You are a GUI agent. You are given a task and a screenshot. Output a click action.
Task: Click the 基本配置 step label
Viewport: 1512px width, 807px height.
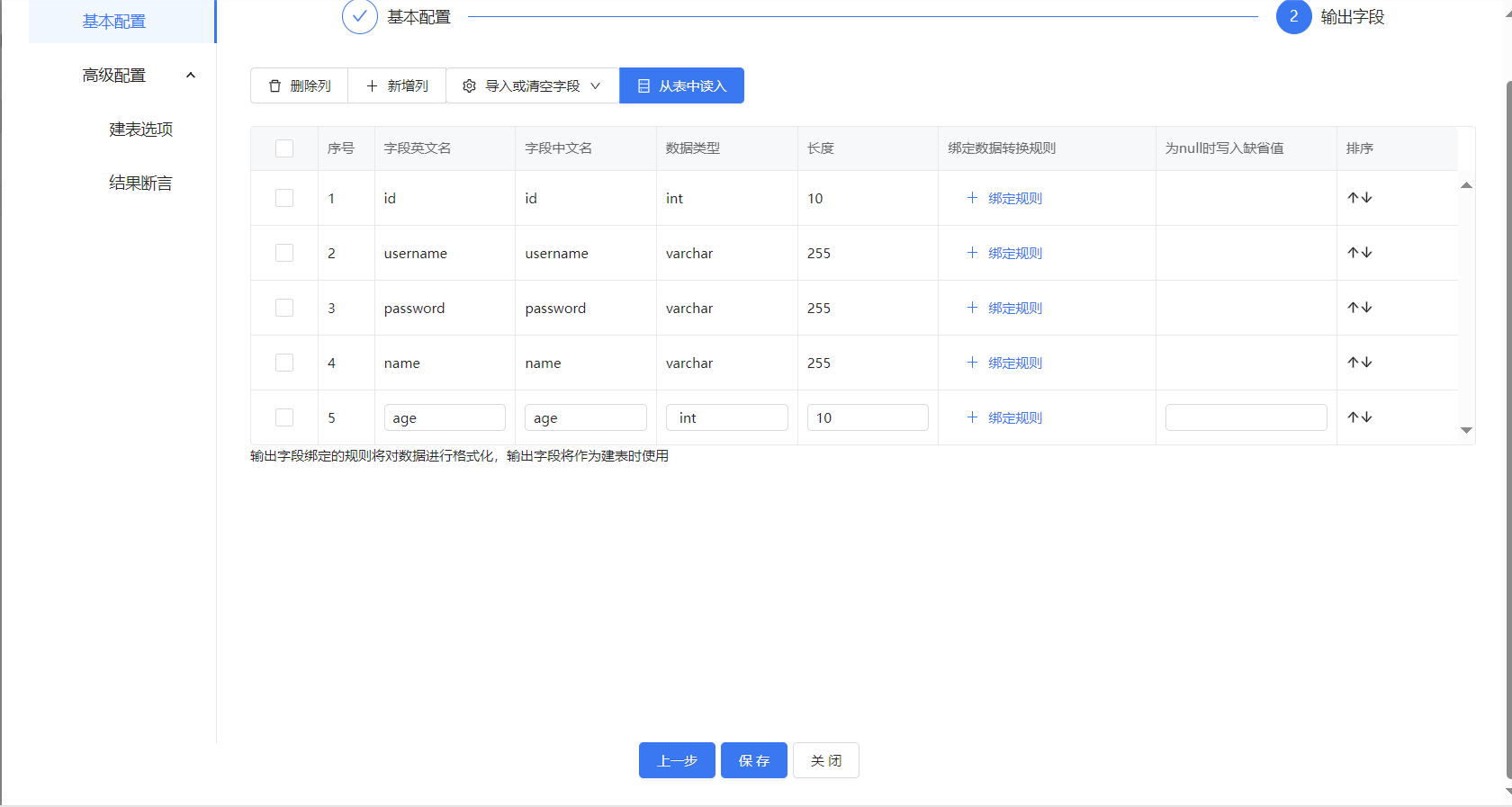point(419,17)
